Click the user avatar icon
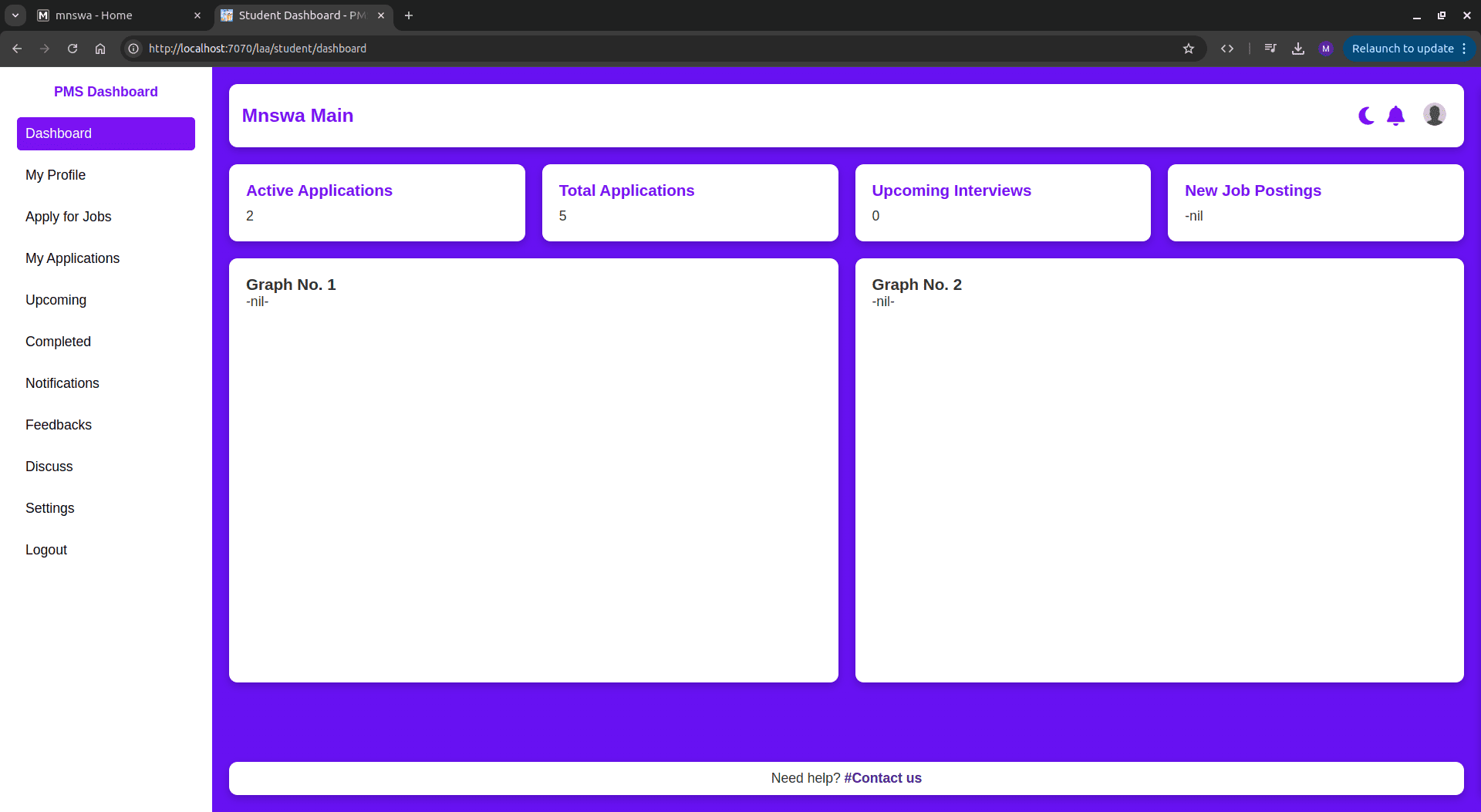 coord(1434,115)
